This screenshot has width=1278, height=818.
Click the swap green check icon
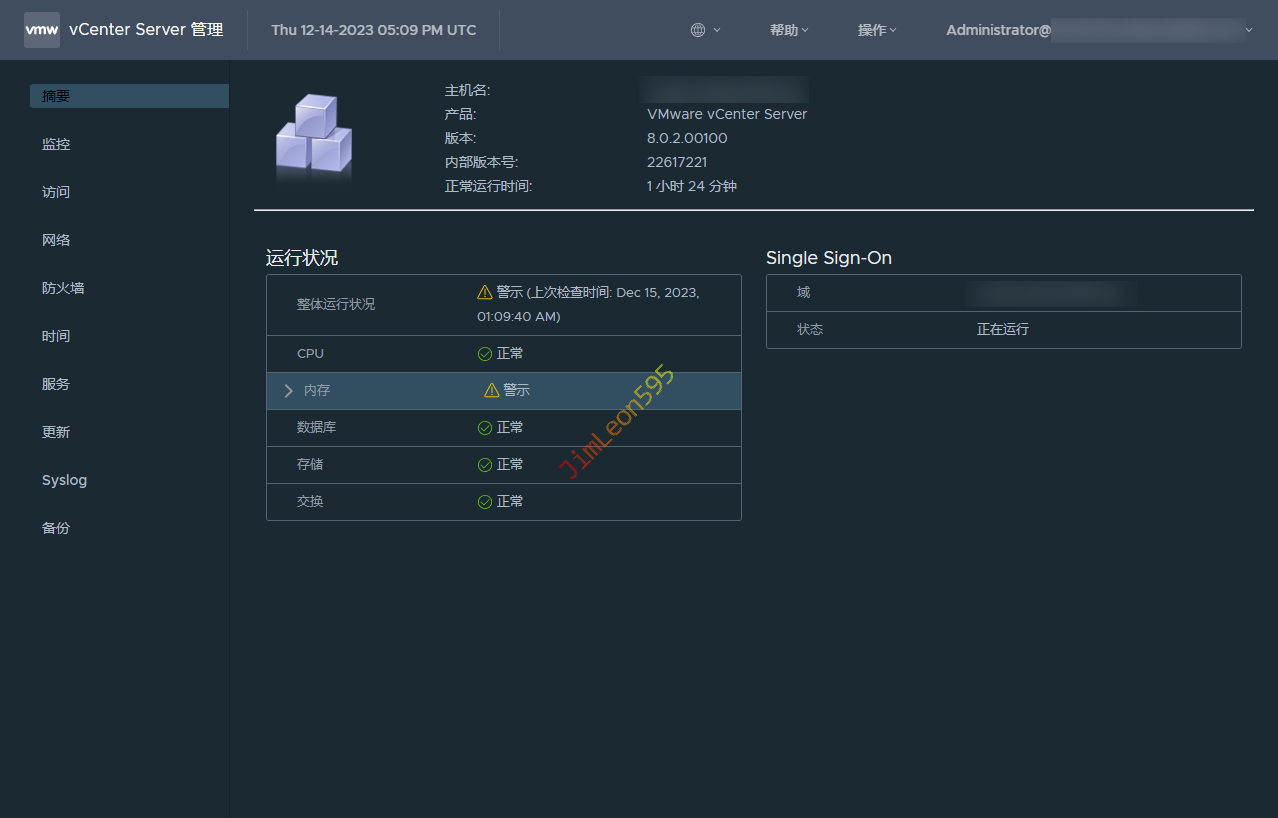(485, 502)
